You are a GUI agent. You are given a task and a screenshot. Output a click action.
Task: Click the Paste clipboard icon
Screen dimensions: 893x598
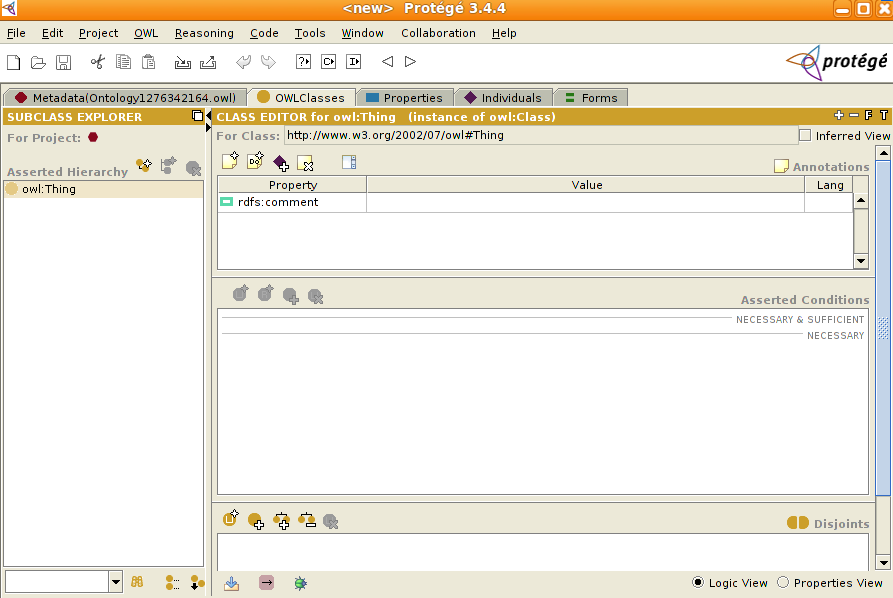[x=148, y=62]
